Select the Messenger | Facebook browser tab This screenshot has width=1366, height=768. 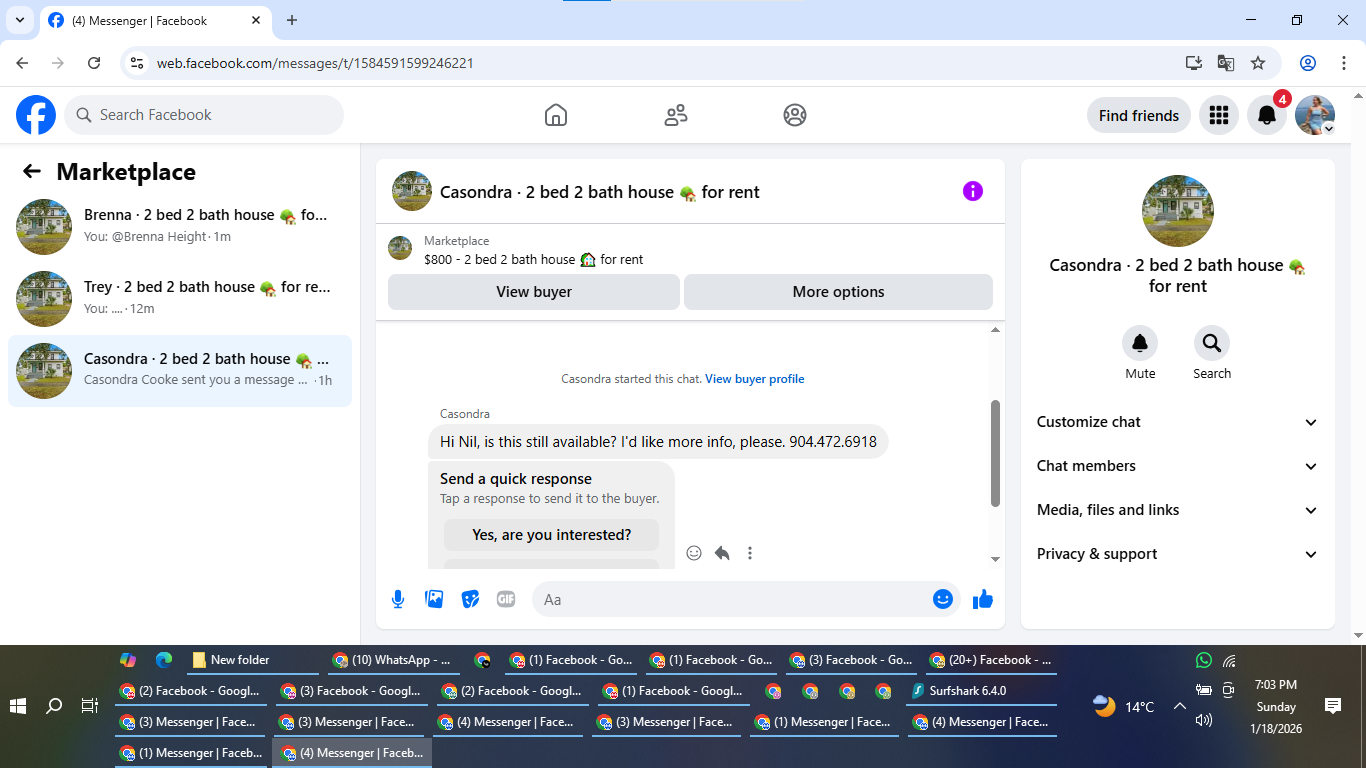[156, 21]
